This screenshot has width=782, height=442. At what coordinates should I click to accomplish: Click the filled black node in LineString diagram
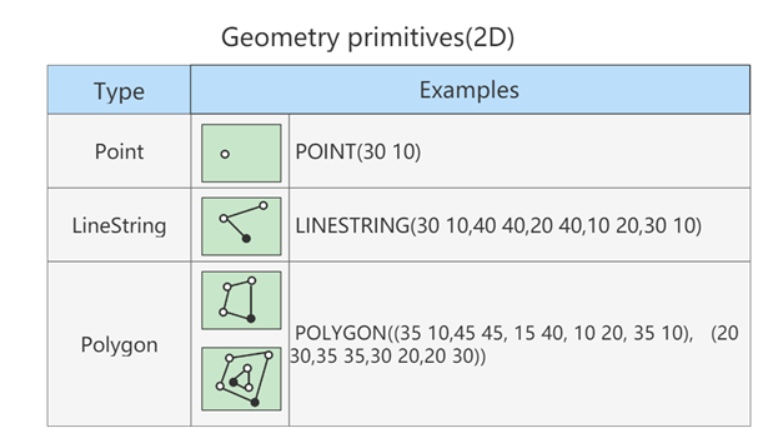click(x=246, y=238)
